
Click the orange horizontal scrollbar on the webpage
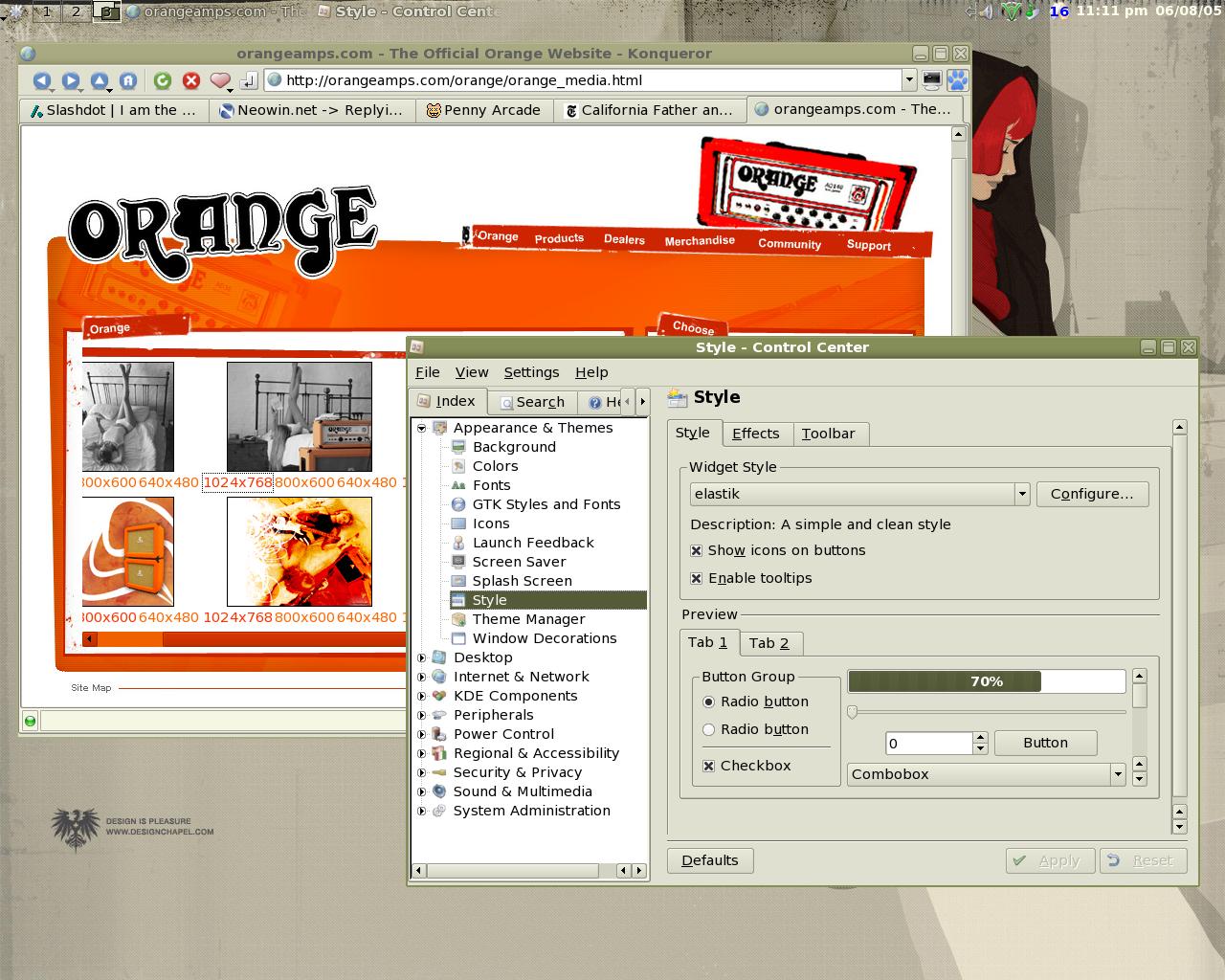point(244,639)
